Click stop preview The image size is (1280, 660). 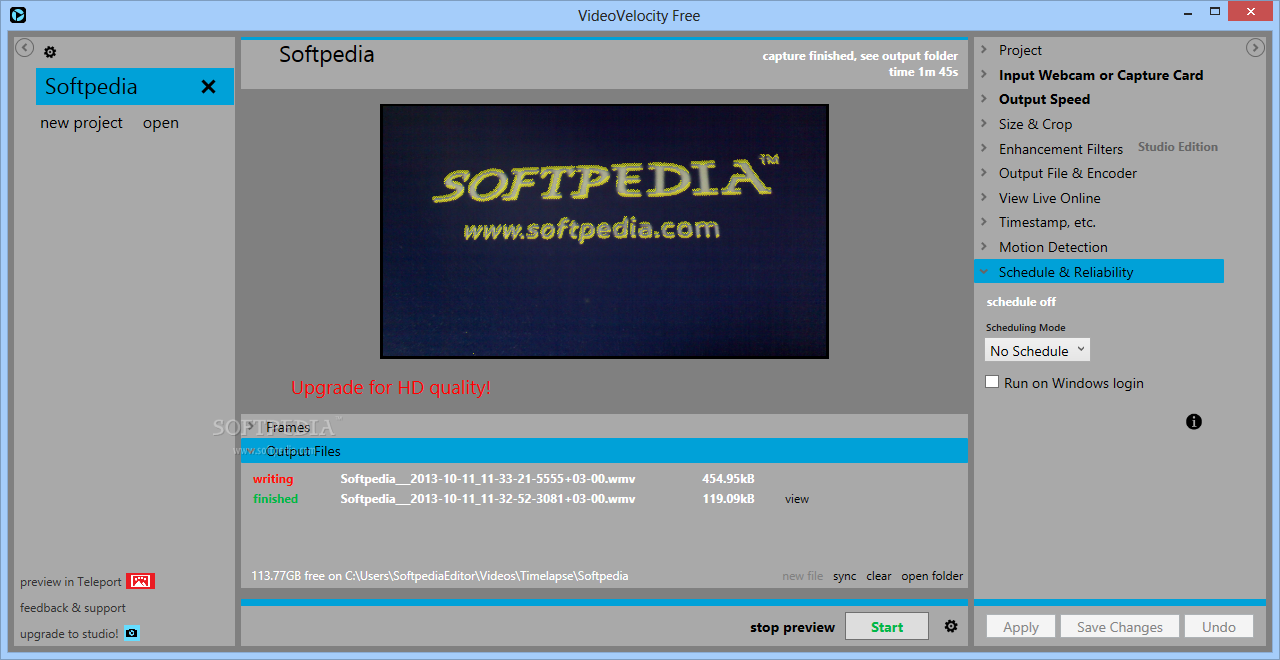(x=792, y=627)
